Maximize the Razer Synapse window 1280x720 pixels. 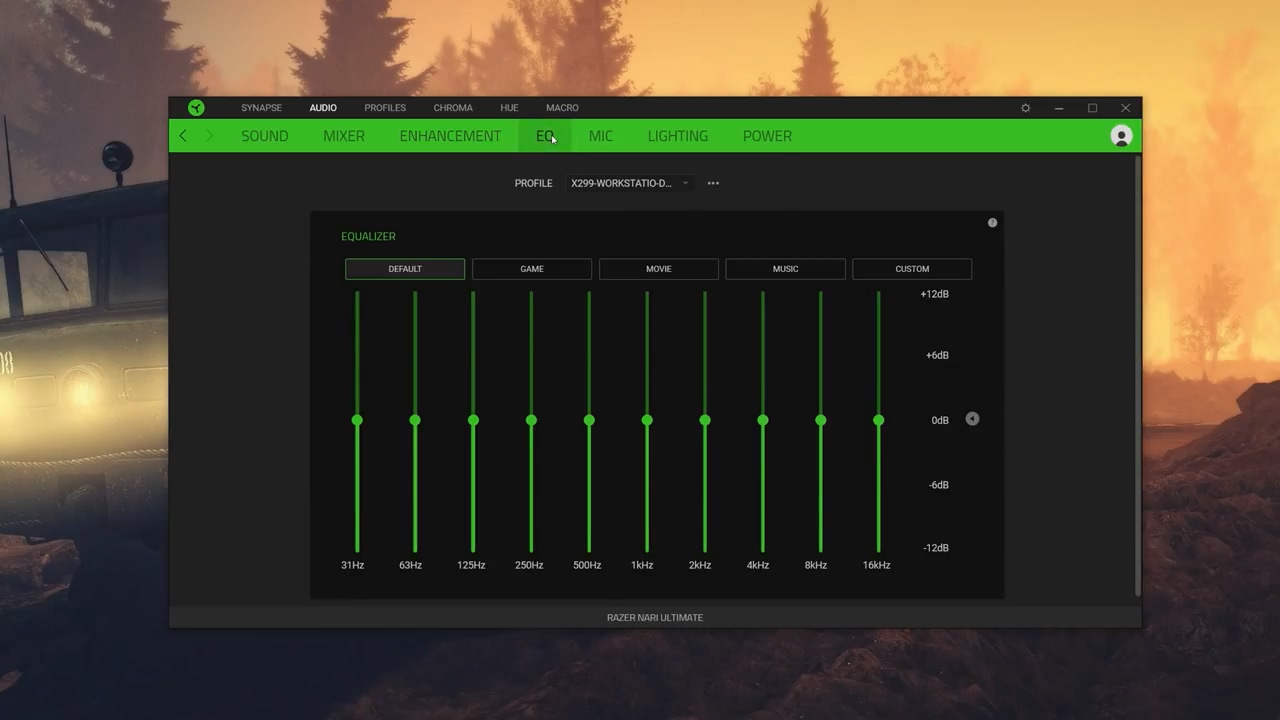pyautogui.click(x=1092, y=108)
